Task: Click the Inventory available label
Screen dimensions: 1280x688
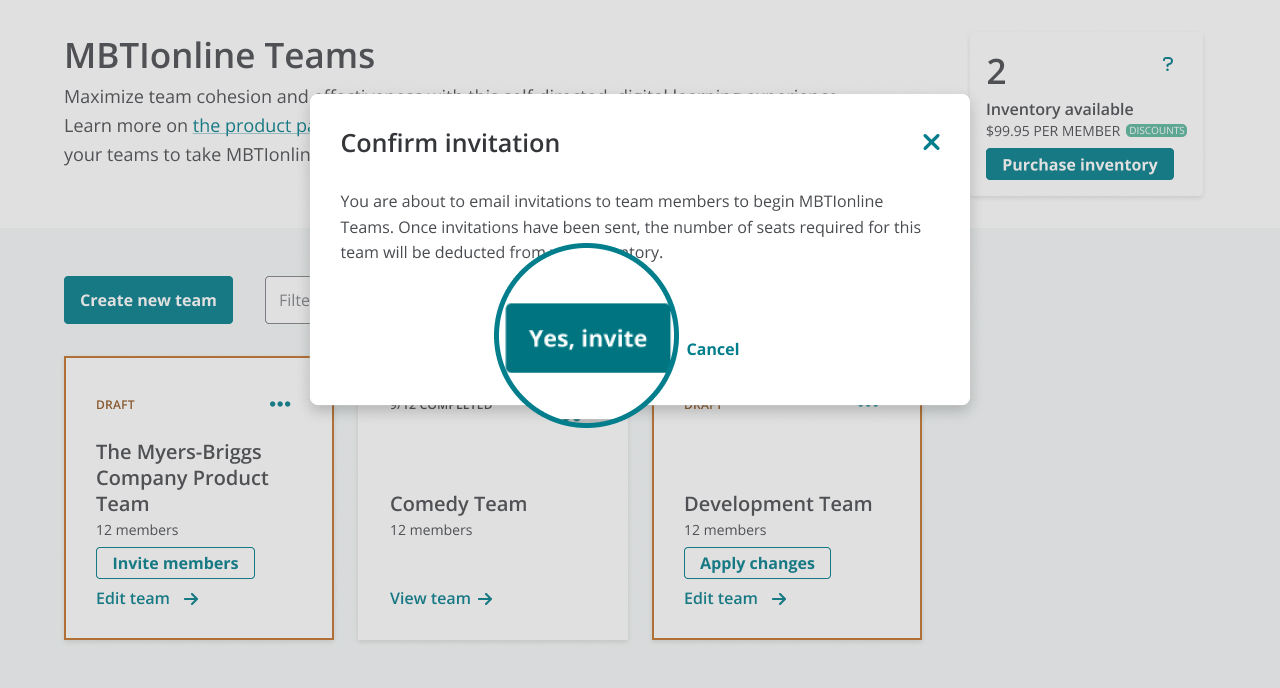Action: click(1060, 110)
